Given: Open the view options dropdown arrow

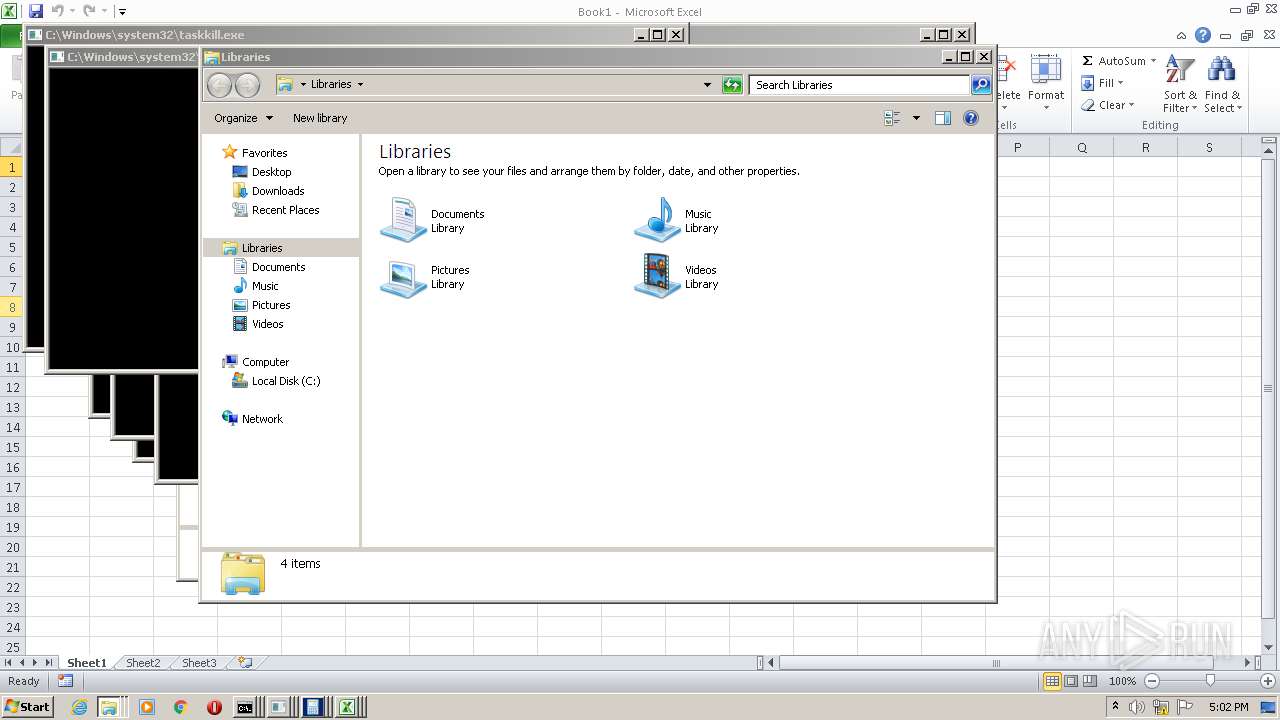Looking at the screenshot, I should [916, 118].
